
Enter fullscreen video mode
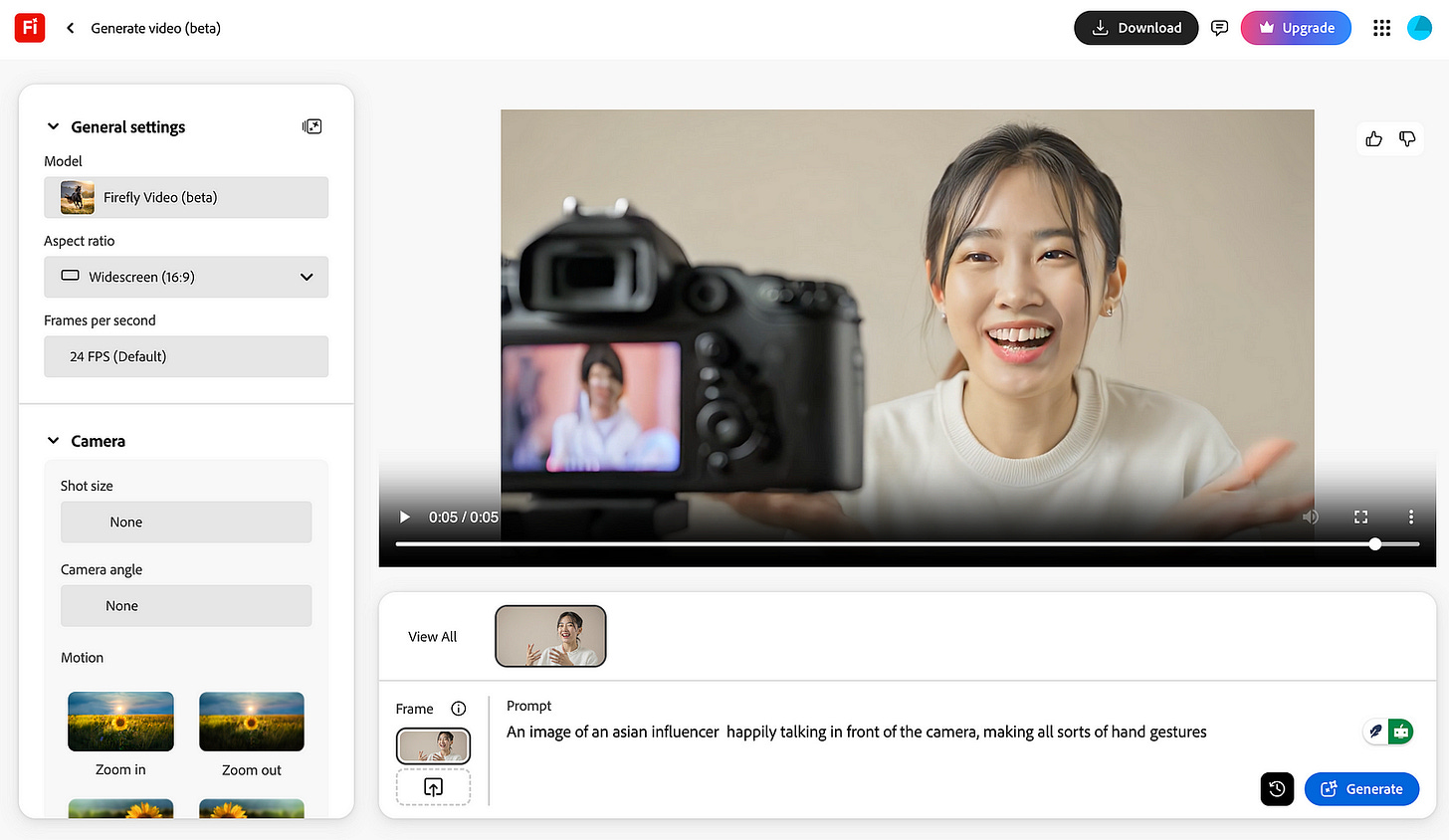click(1360, 517)
